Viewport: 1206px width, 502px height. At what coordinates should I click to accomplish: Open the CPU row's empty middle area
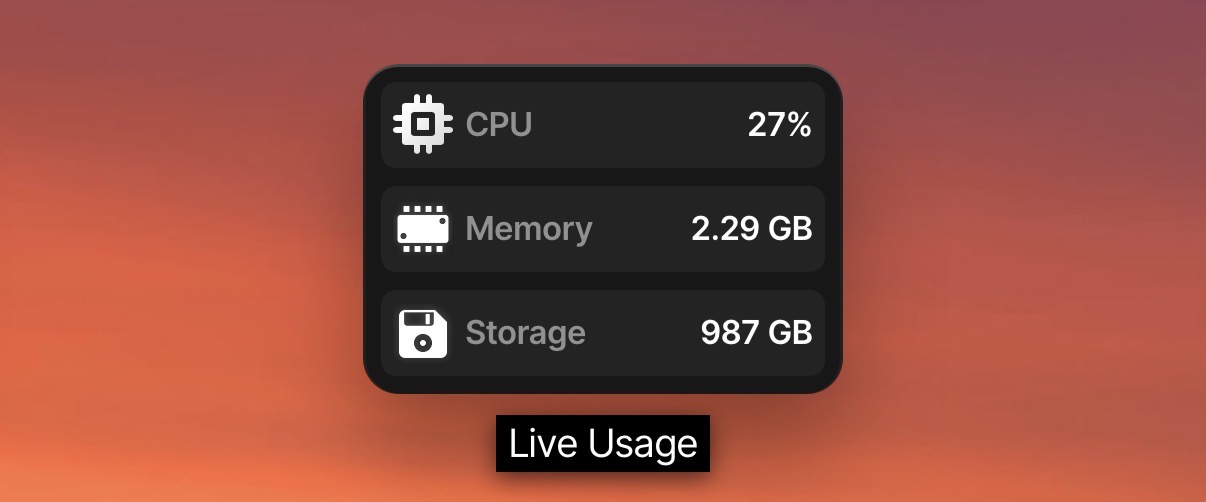[640, 125]
